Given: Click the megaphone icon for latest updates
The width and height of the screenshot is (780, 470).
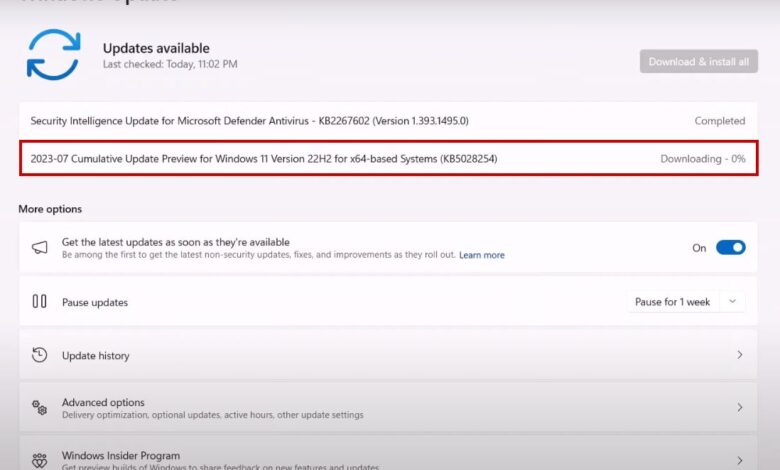Looking at the screenshot, I should click(x=40, y=247).
